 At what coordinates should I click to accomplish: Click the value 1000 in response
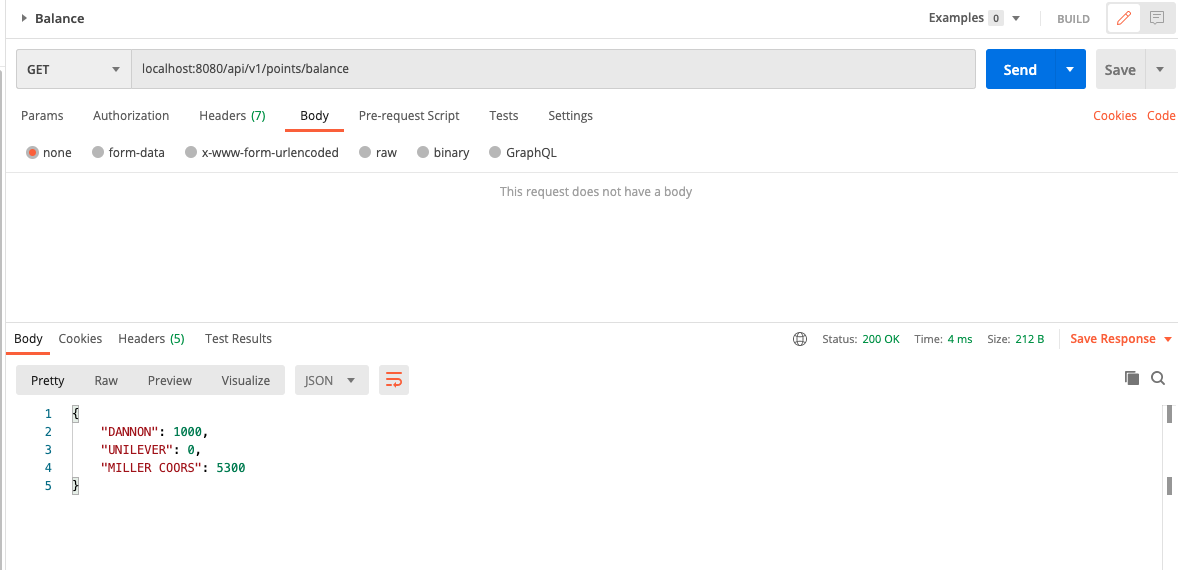coord(188,432)
